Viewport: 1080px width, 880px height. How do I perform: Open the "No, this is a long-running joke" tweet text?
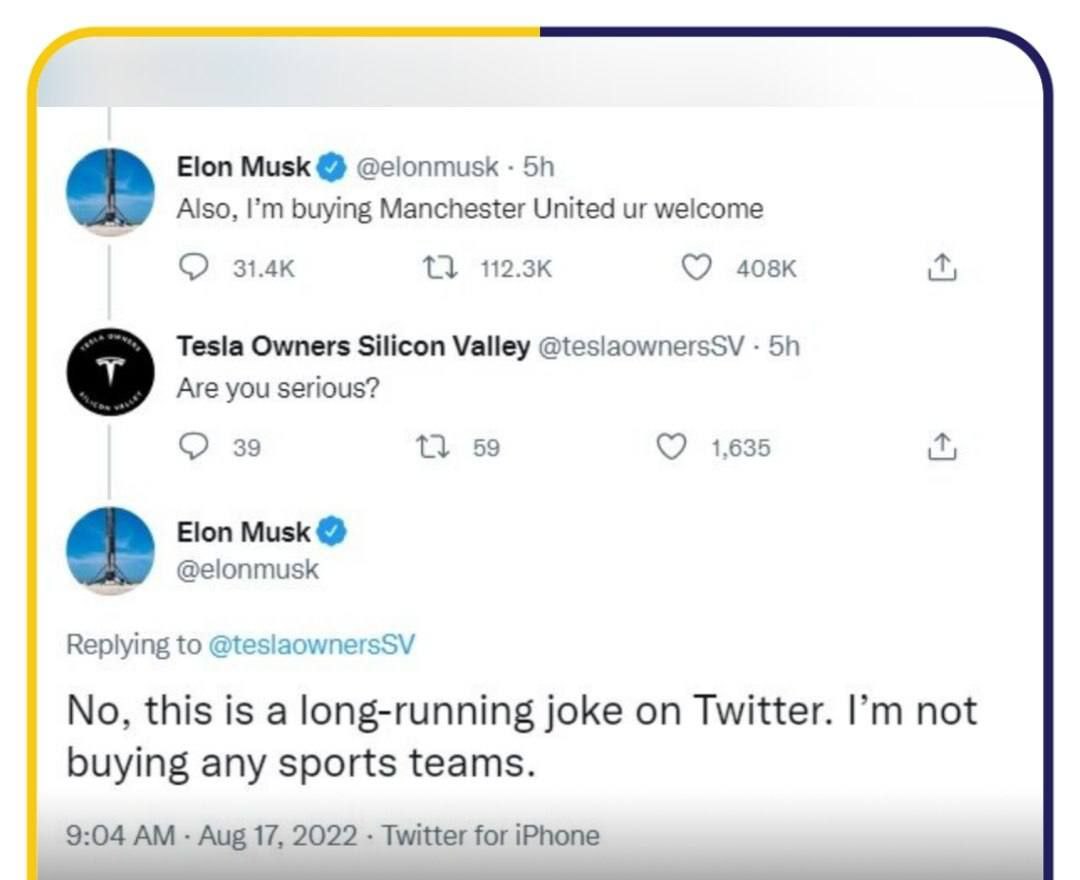pos(520,736)
